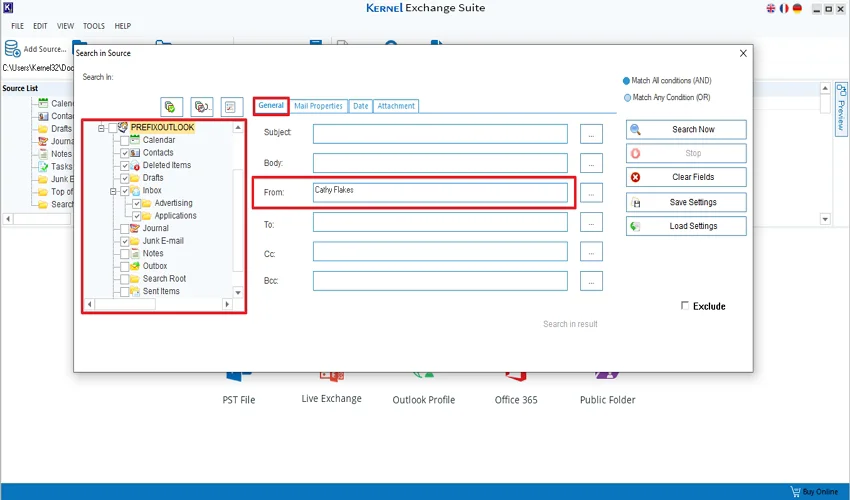This screenshot has height=500, width=850.
Task: Open the TOOLS menu
Action: (94, 26)
